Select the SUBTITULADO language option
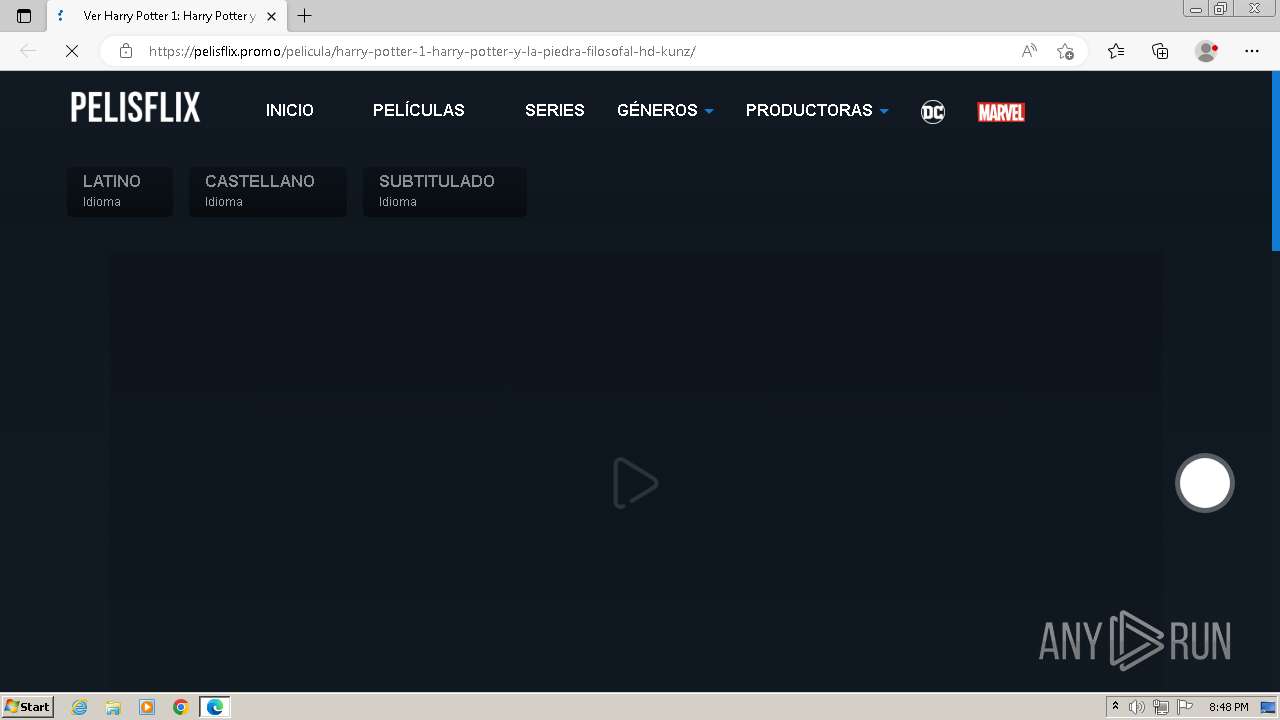This screenshot has width=1280, height=720. pos(445,191)
